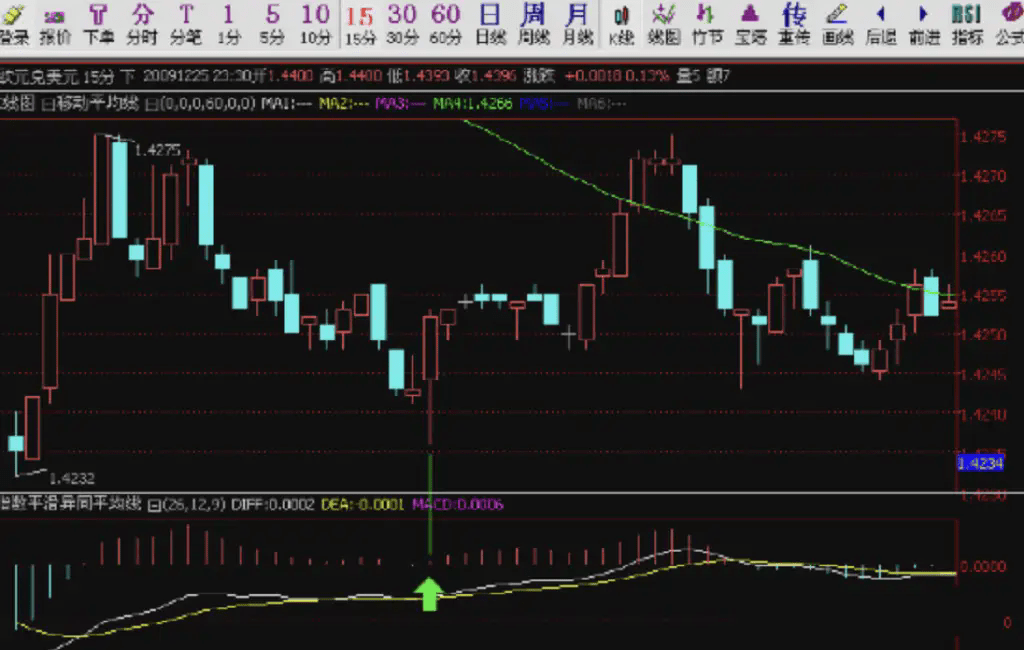Switch to K线 candlestick chart view
The width and height of the screenshot is (1024, 650).
(x=621, y=24)
